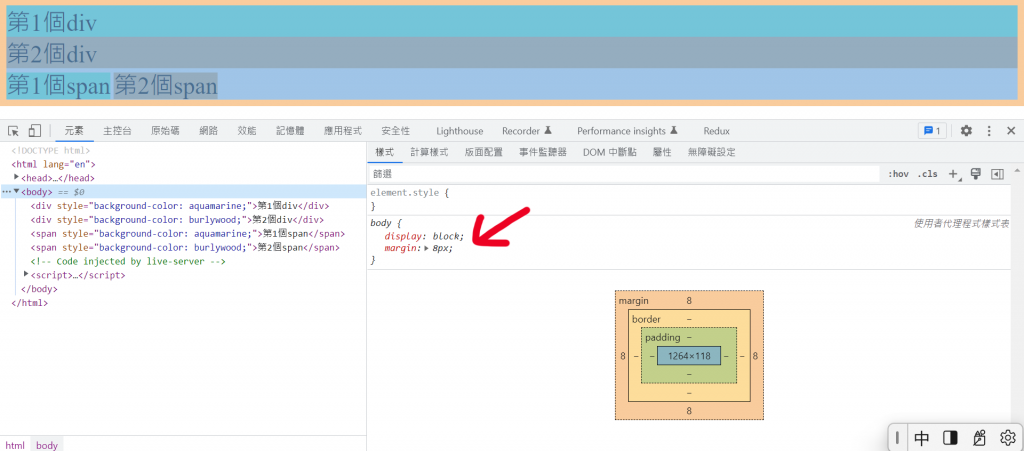
Task: Open the Performance insights tab
Action: [628, 131]
